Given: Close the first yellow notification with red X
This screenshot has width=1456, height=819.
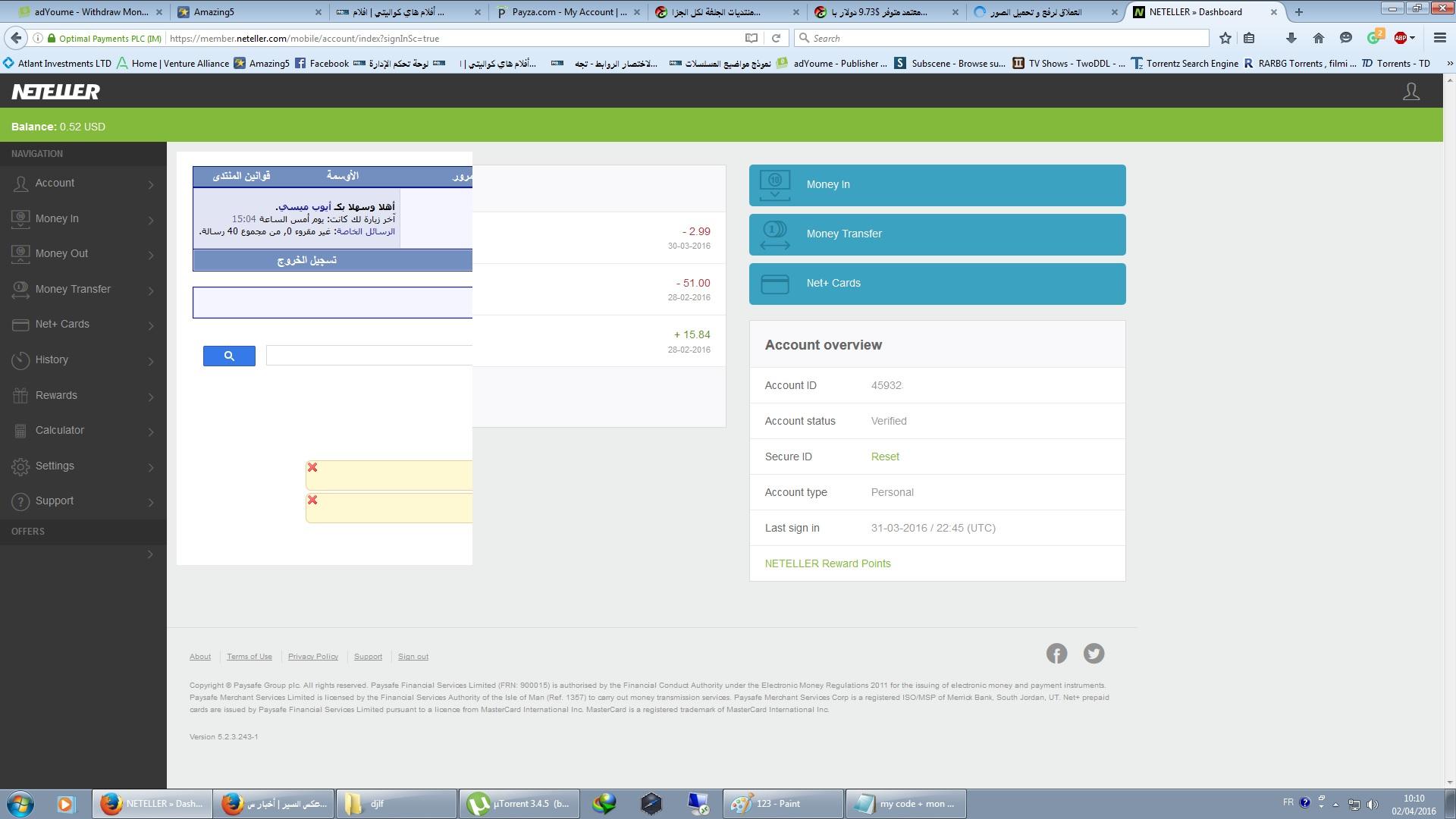Looking at the screenshot, I should coord(312,467).
